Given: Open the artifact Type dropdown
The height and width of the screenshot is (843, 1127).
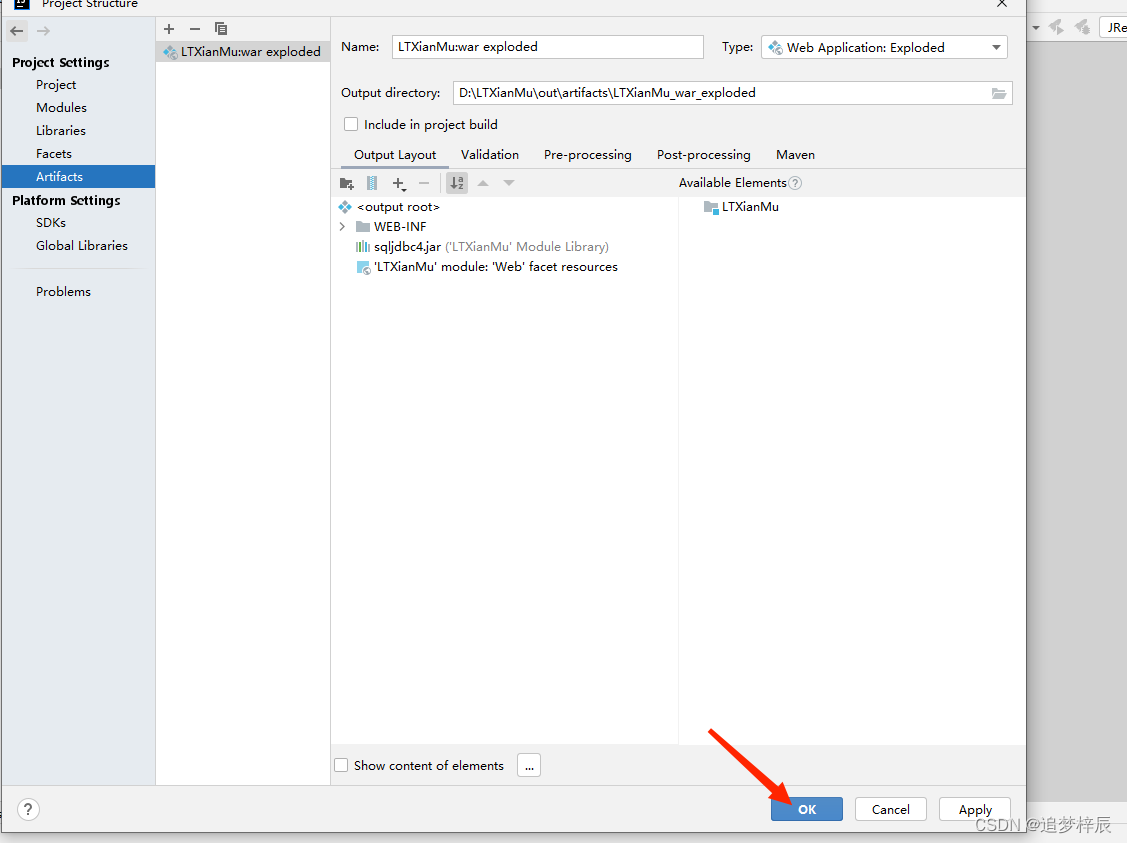Looking at the screenshot, I should 884,47.
